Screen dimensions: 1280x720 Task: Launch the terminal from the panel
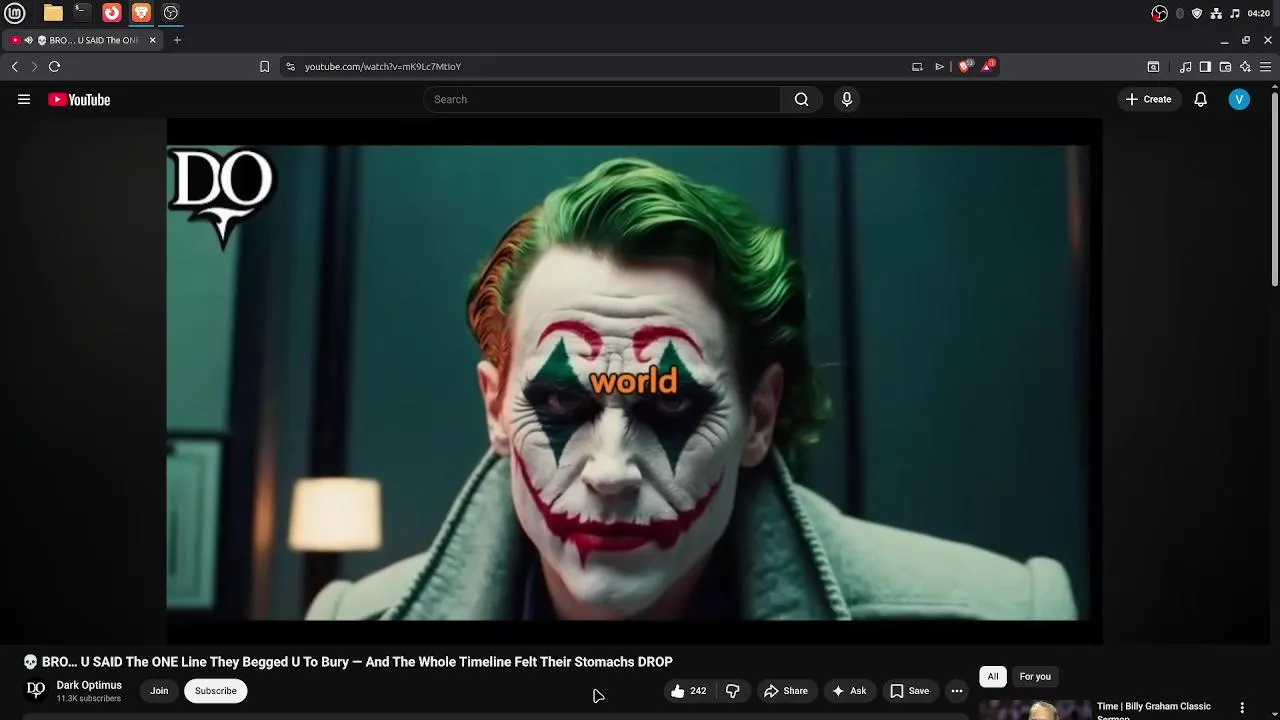click(82, 13)
